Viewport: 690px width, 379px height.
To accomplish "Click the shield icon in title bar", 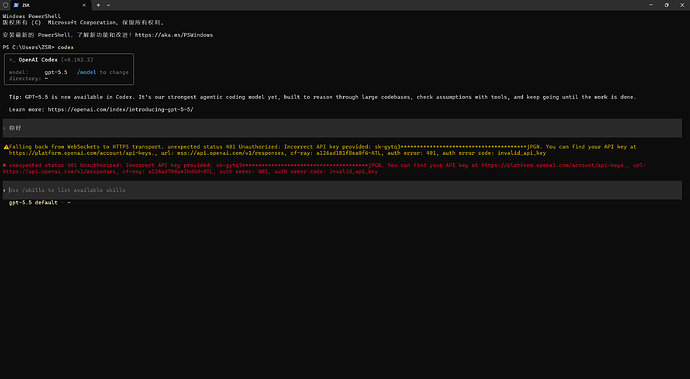I will (5, 5).
